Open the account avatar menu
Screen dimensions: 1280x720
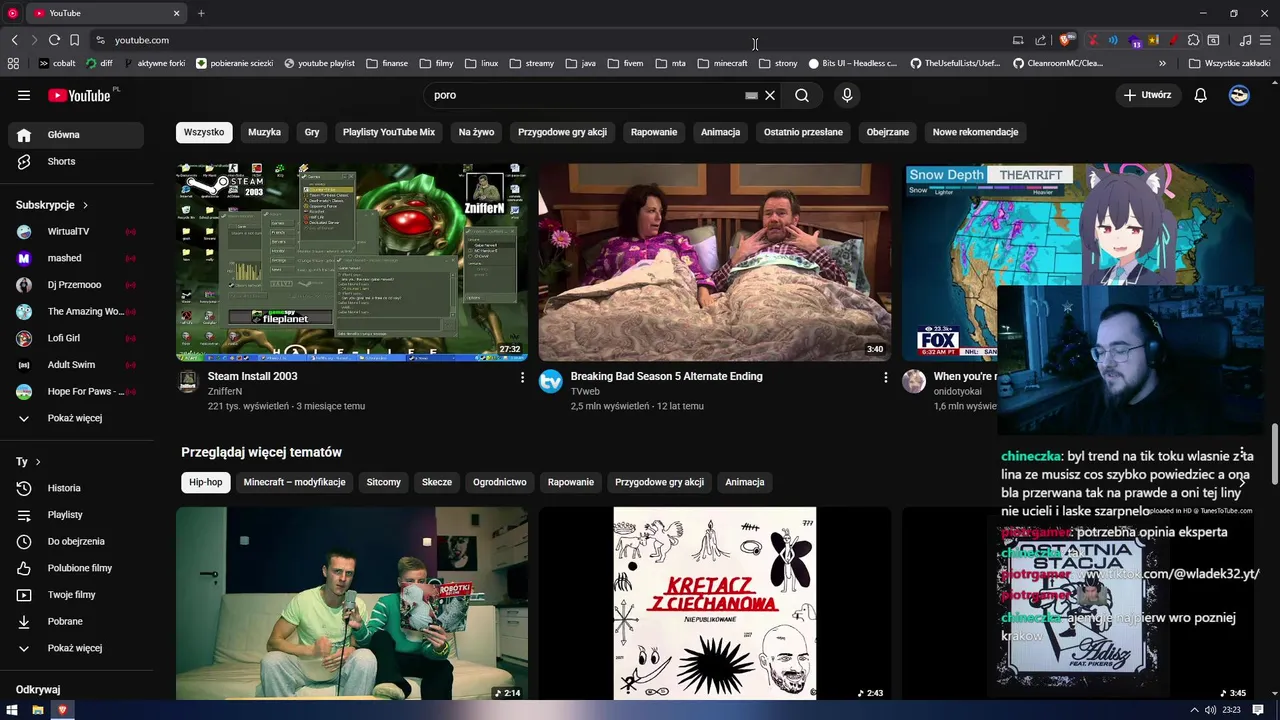click(1239, 95)
